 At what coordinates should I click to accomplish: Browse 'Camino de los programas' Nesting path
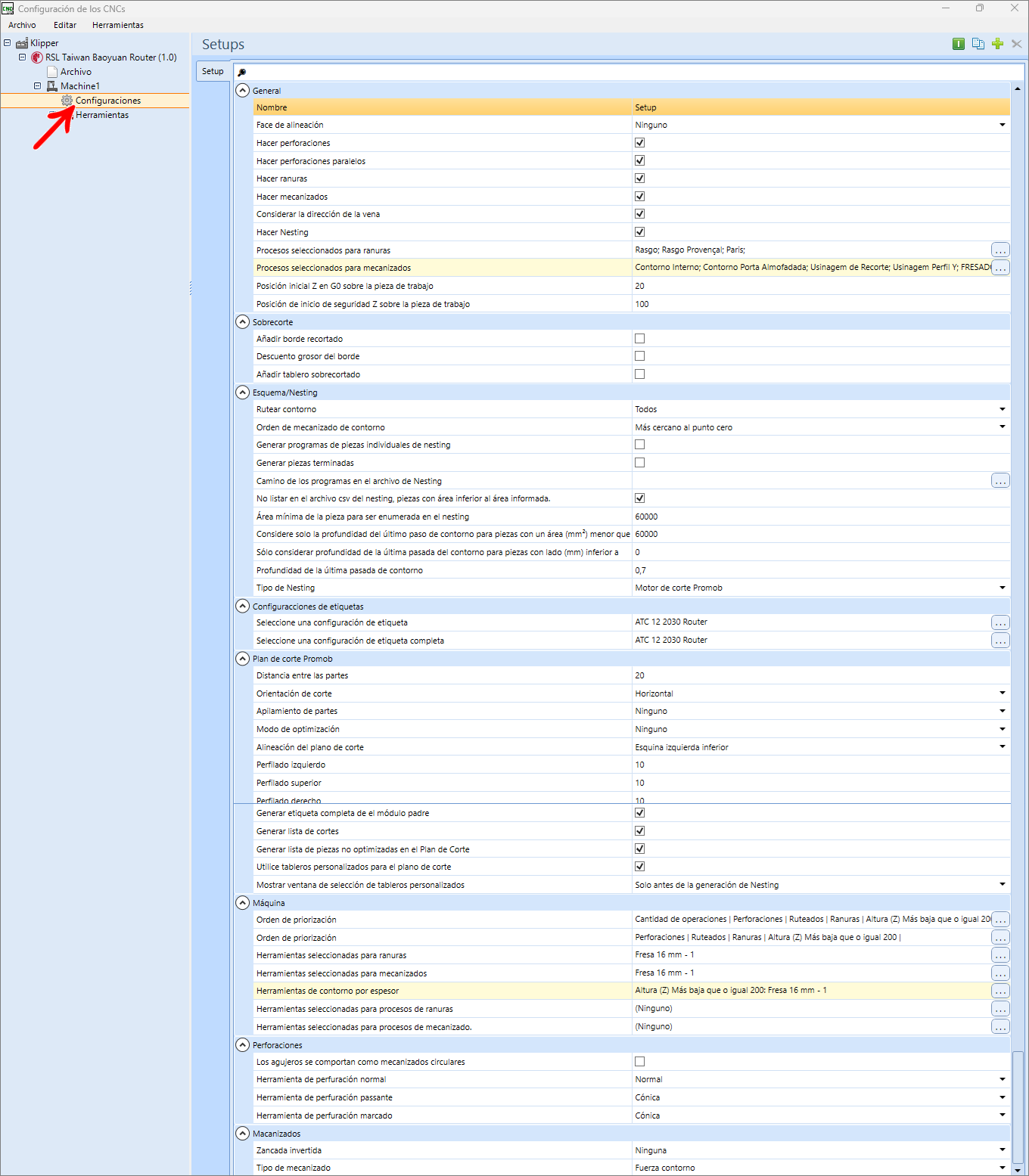click(x=1000, y=481)
